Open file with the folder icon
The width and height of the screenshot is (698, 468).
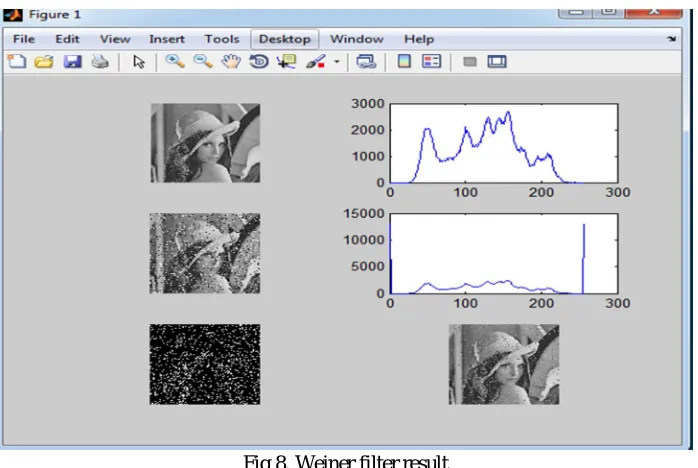coord(44,61)
